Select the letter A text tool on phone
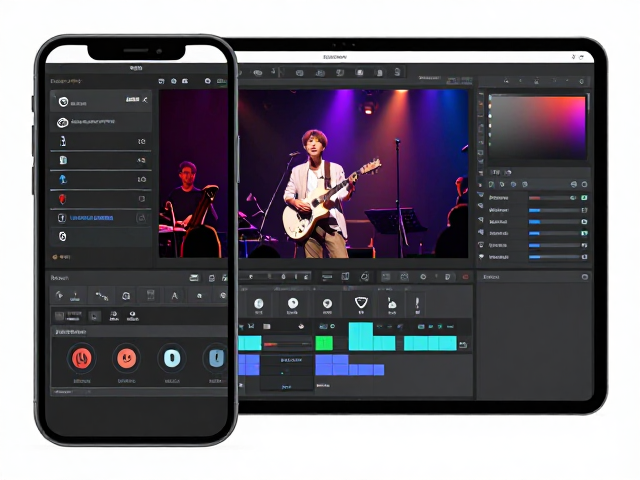 click(x=174, y=296)
